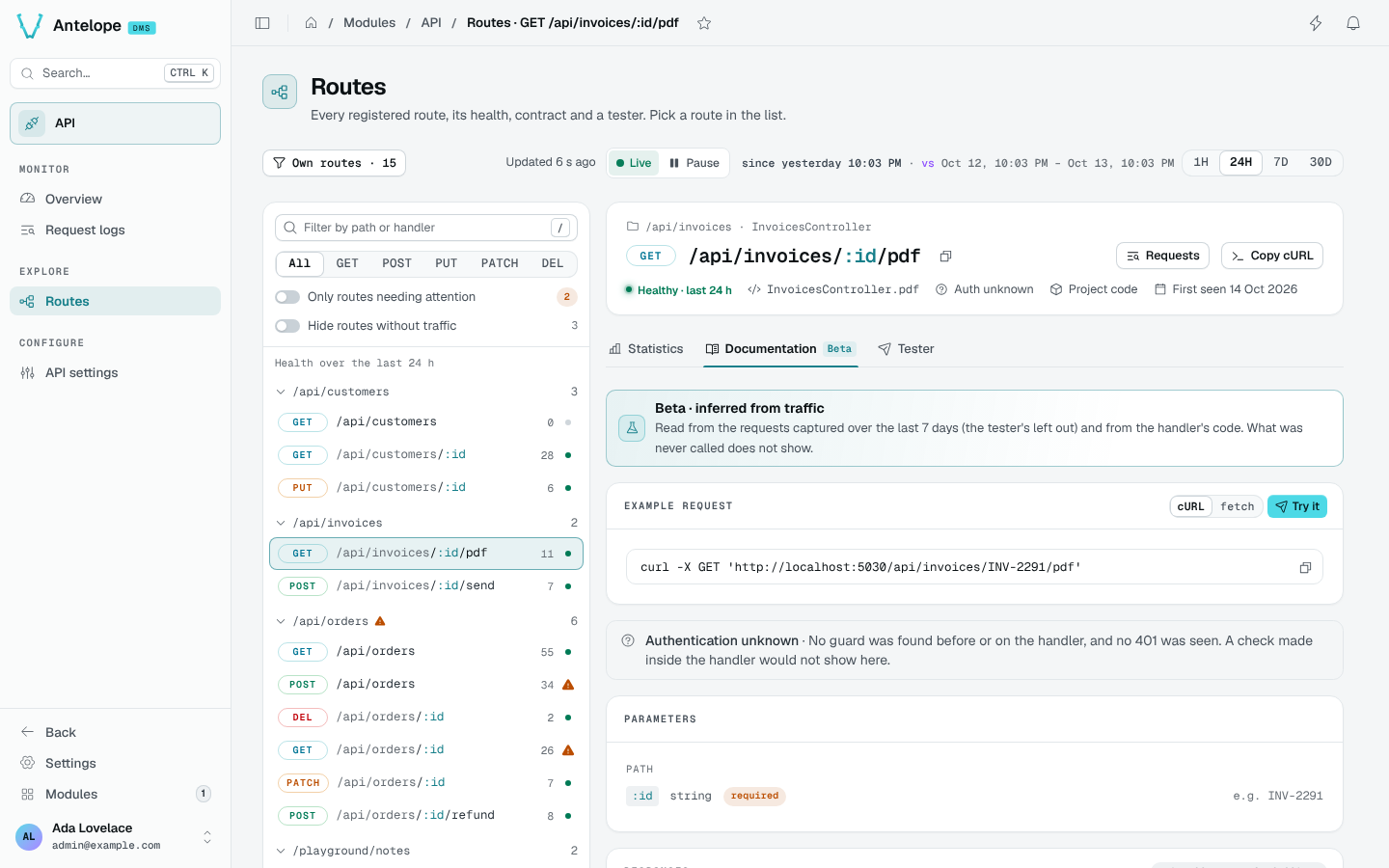Open Ada Lovelace account switcher
Image resolution: width=1389 pixels, height=868 pixels.
(x=116, y=836)
